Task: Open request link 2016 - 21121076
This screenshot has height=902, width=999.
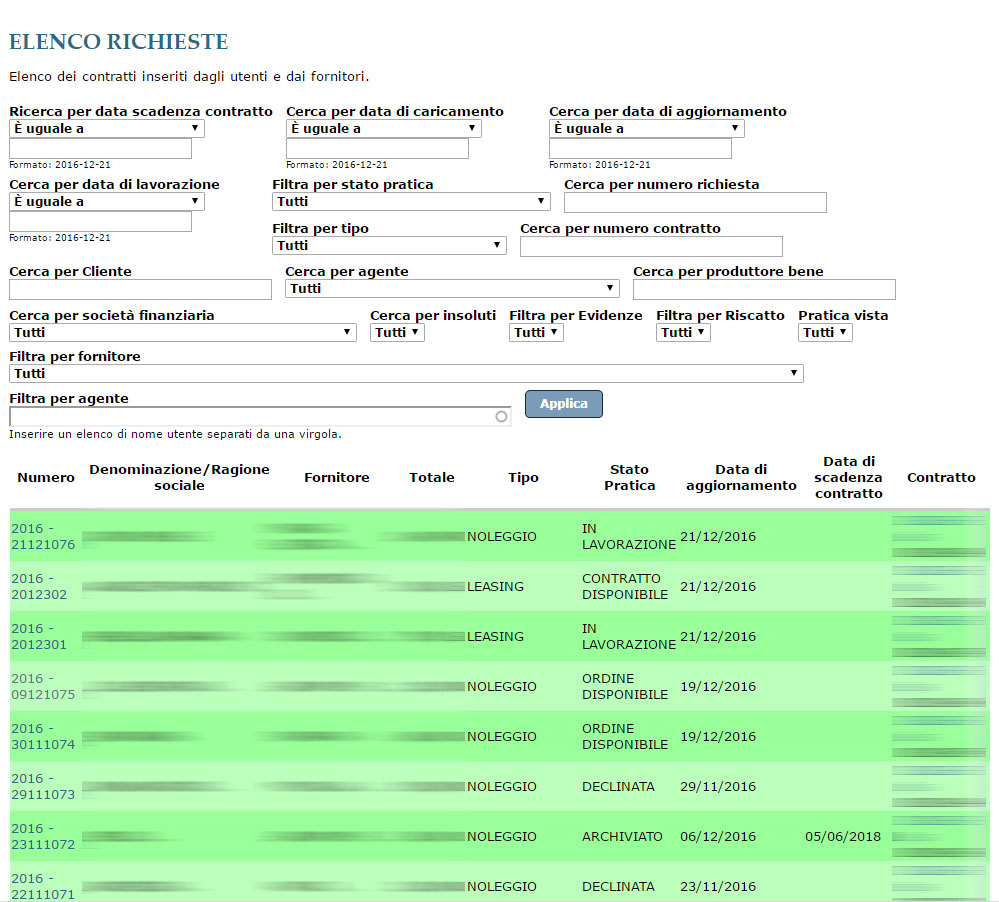Action: pyautogui.click(x=43, y=536)
